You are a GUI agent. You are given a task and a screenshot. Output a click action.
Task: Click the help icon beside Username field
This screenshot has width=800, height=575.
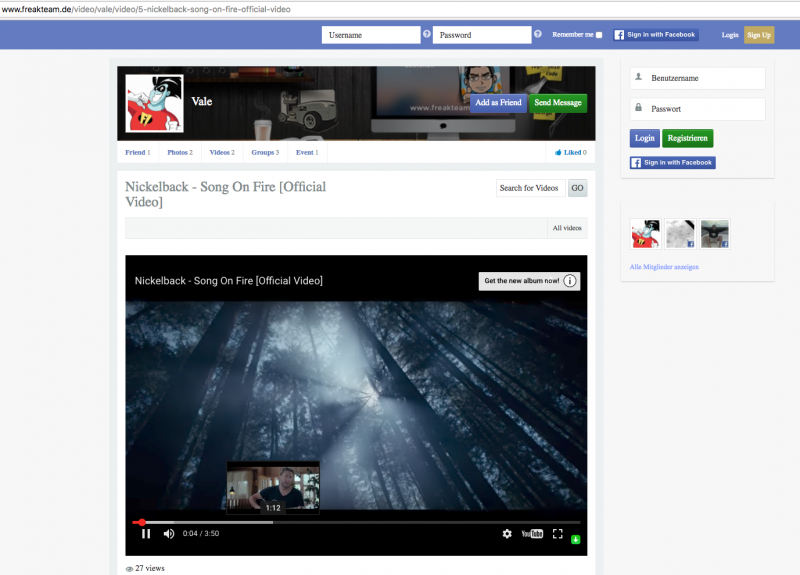click(x=427, y=34)
